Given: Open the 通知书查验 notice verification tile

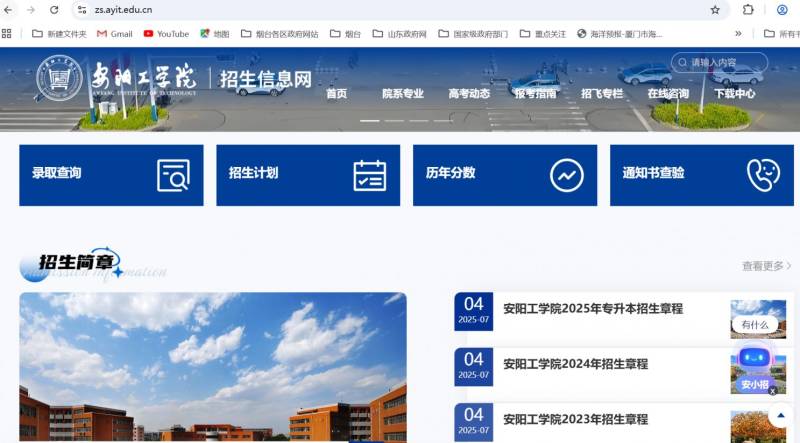Looking at the screenshot, I should coord(701,175).
